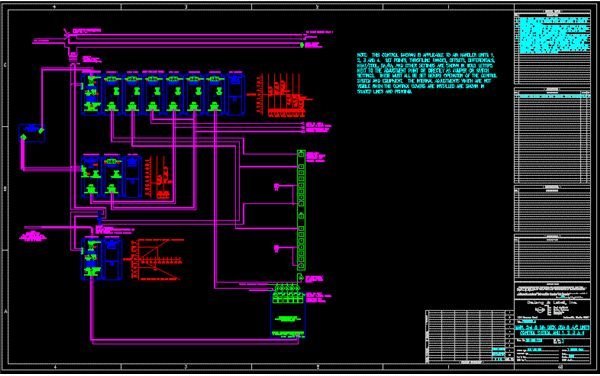Select the red chart beside the middle controller row
The image size is (600, 376).
coord(157,177)
